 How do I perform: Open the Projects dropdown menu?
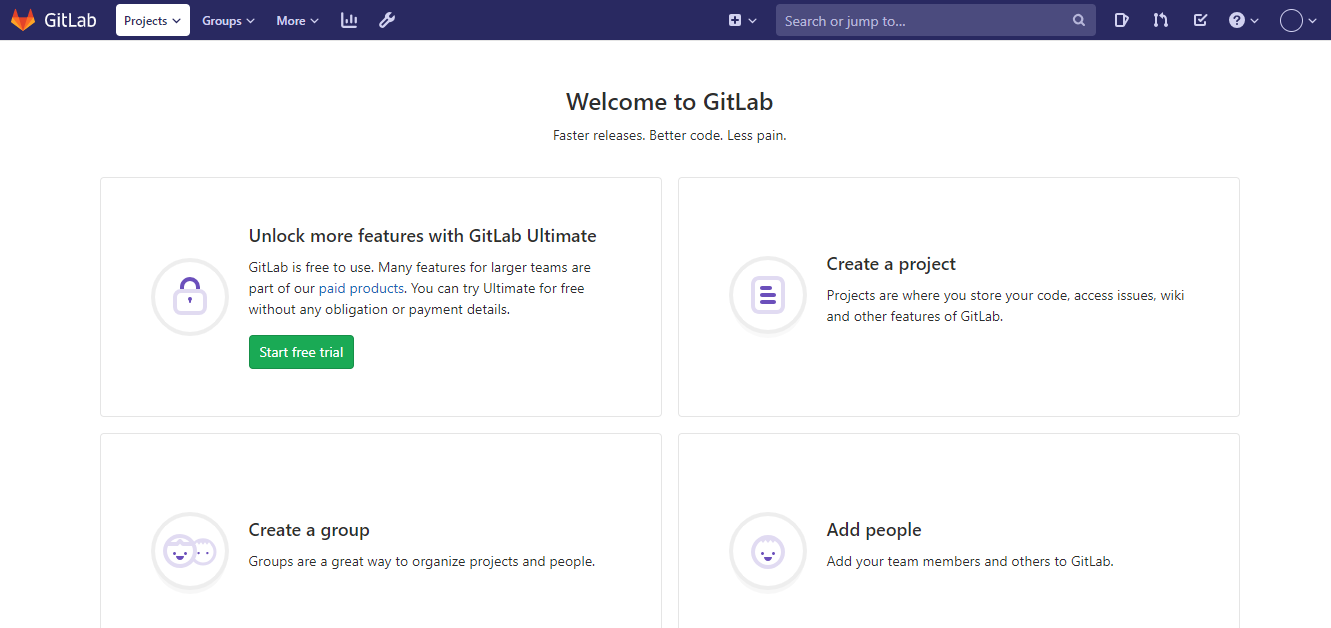pyautogui.click(x=153, y=20)
